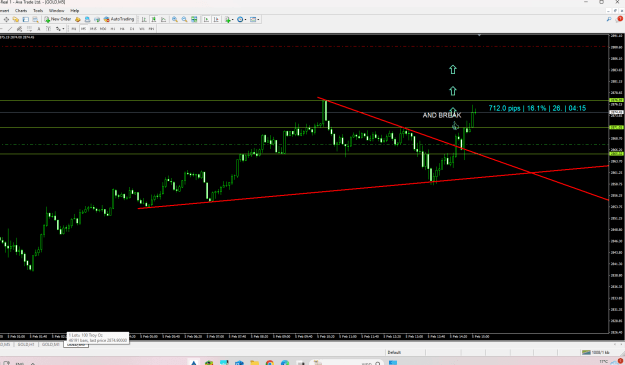Switch chart to bar chart mode
This screenshot has width=625, height=365.
144,20
